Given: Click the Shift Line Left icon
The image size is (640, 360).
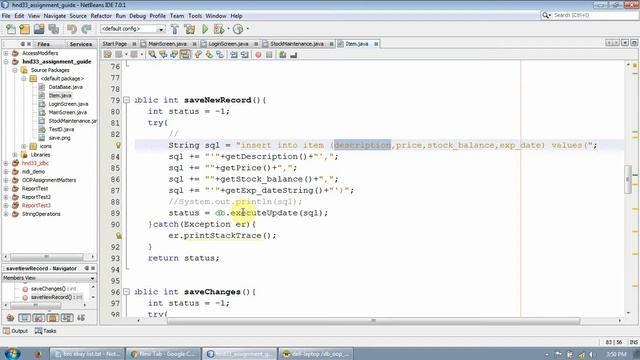Looking at the screenshot, I should (x=234, y=55).
